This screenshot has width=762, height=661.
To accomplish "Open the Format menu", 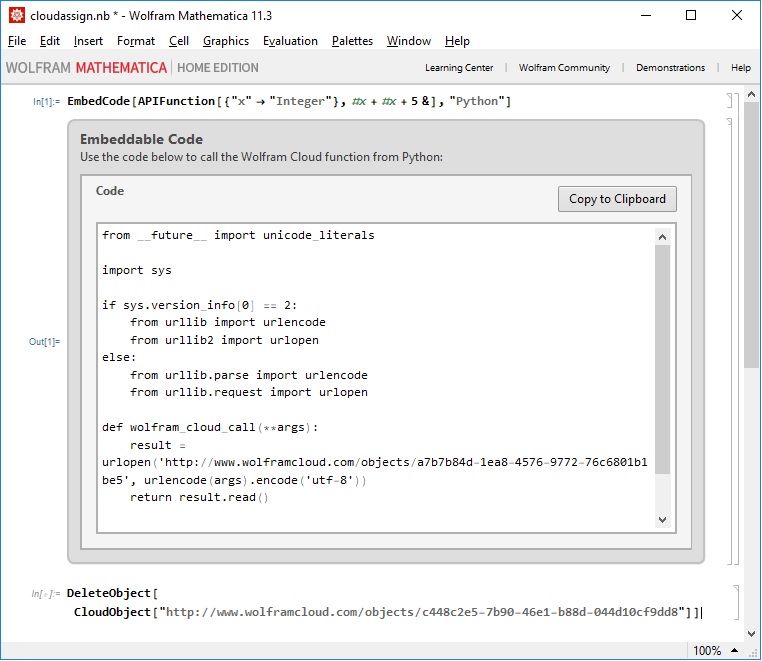I will pos(136,41).
